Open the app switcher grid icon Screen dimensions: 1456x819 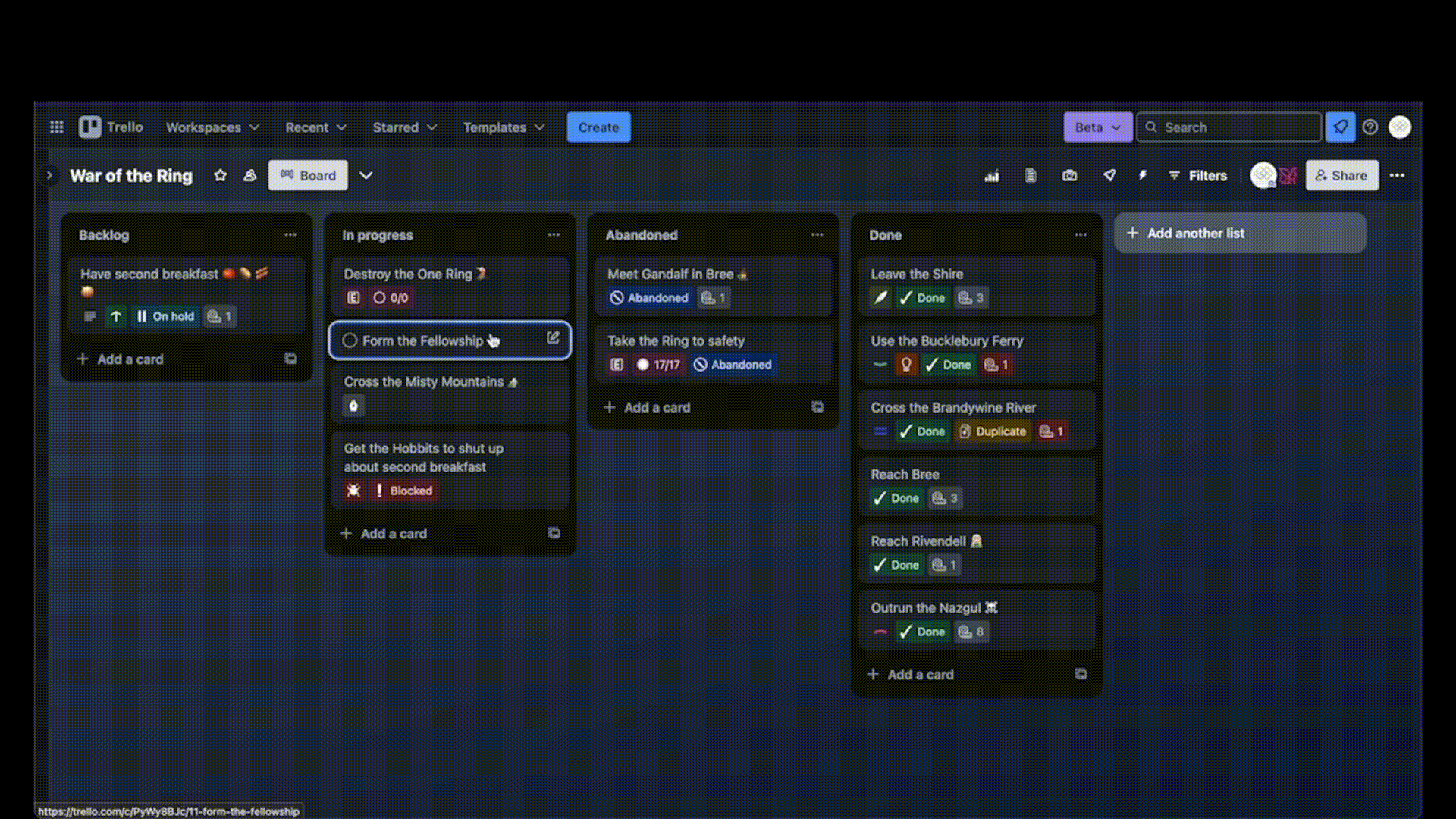pyautogui.click(x=56, y=127)
